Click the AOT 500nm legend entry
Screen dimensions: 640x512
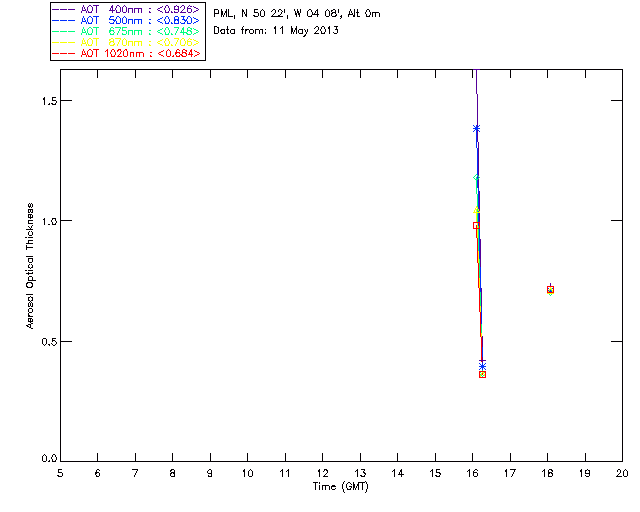click(x=126, y=20)
